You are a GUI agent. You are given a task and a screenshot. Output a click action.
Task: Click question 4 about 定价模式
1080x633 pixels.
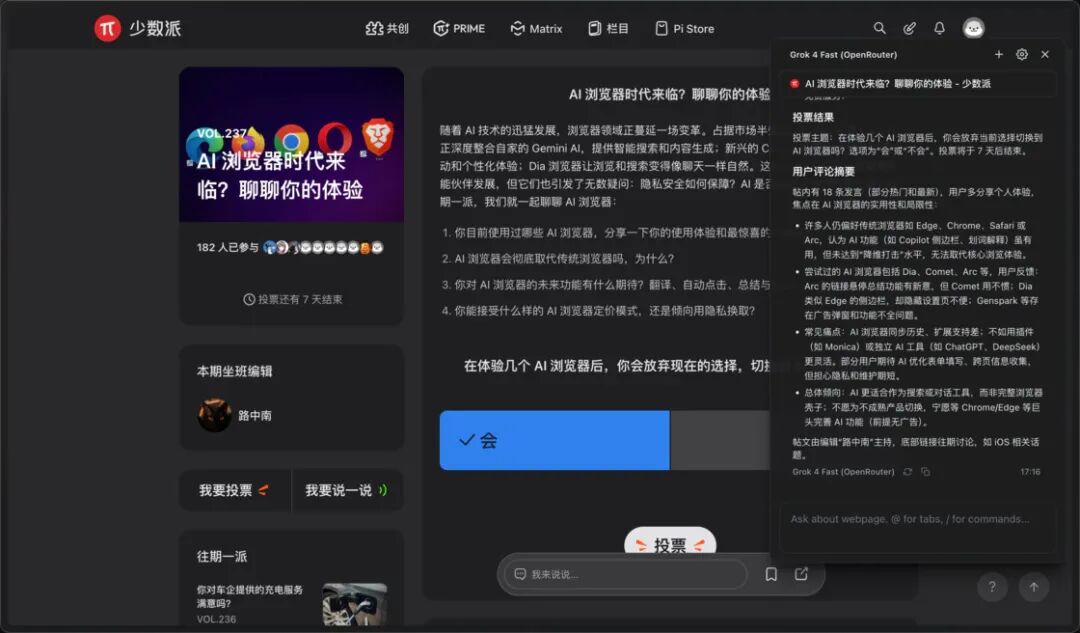click(x=598, y=311)
